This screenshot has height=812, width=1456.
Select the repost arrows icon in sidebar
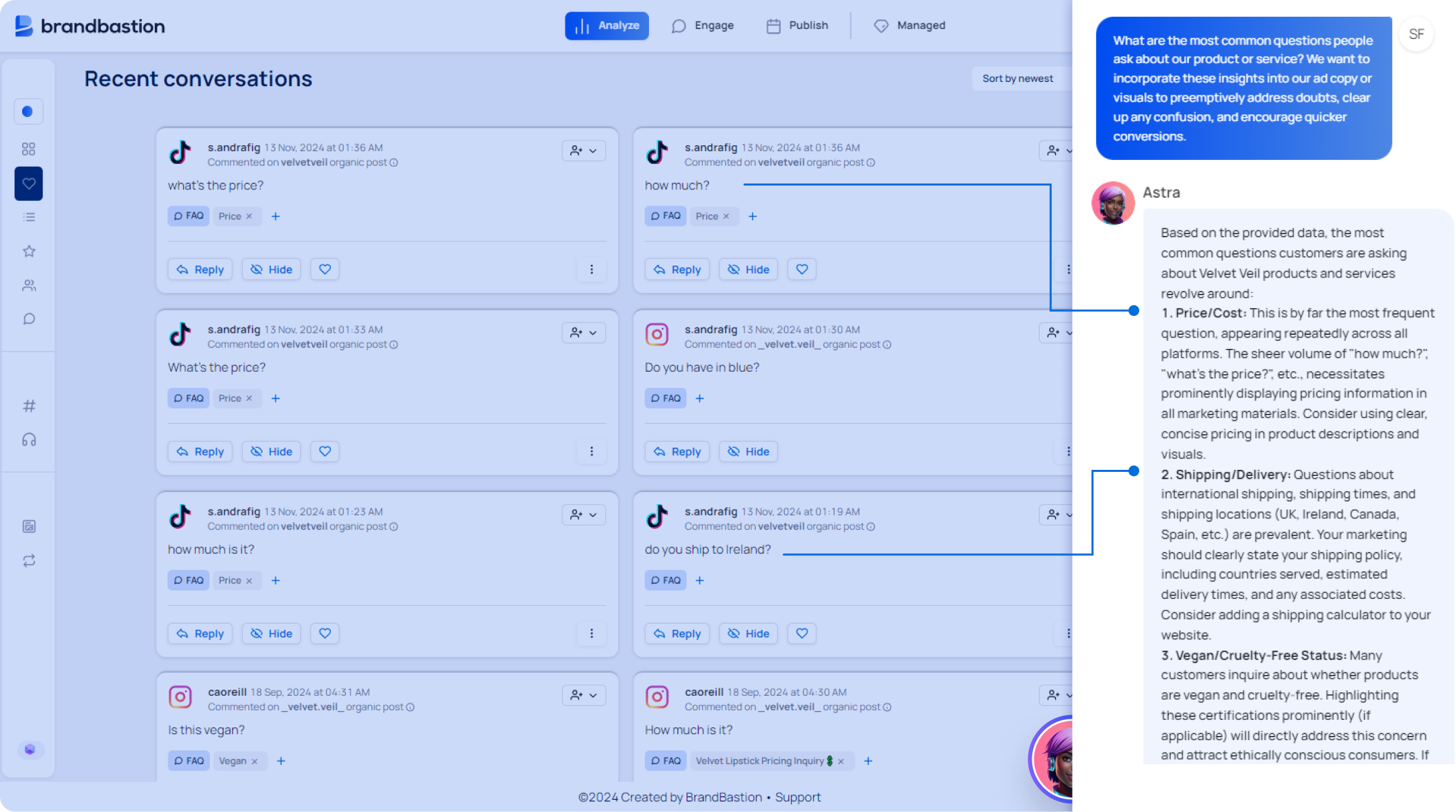coord(28,560)
